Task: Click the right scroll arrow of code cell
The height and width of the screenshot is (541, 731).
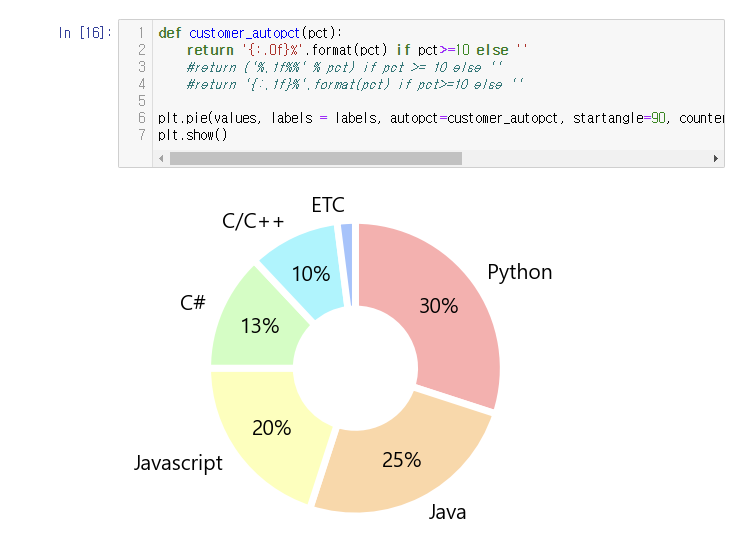Action: [x=716, y=159]
